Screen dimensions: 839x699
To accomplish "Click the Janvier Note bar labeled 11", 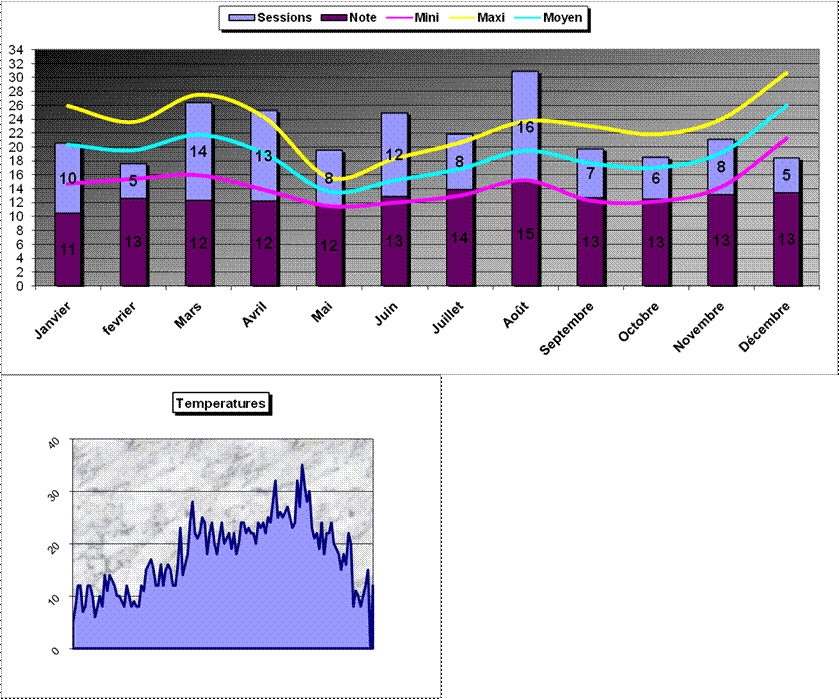I will [67, 250].
